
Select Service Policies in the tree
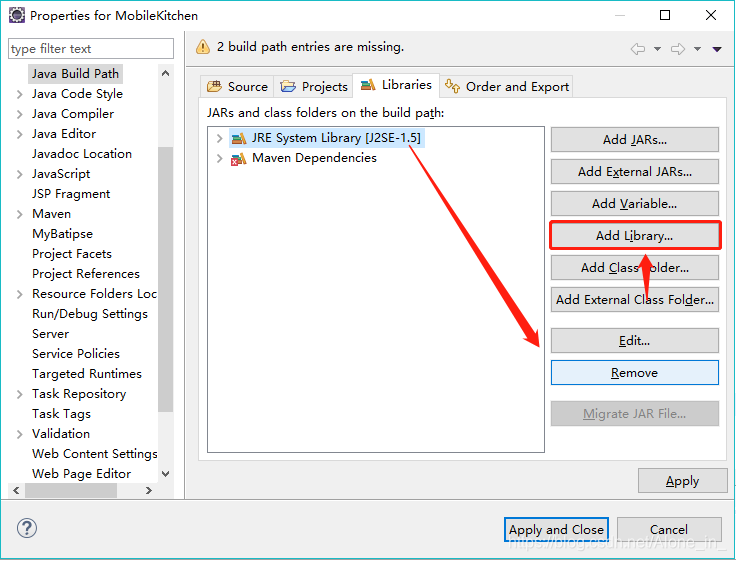(76, 354)
